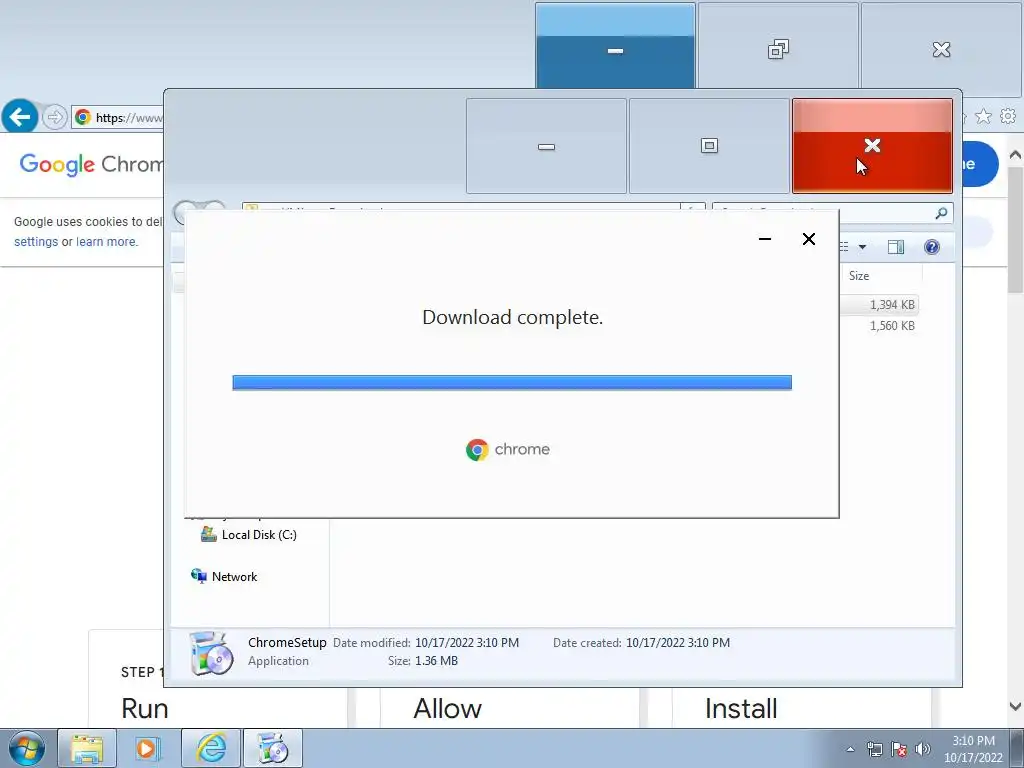Minimize the Internet Explorer window

pyautogui.click(x=615, y=46)
